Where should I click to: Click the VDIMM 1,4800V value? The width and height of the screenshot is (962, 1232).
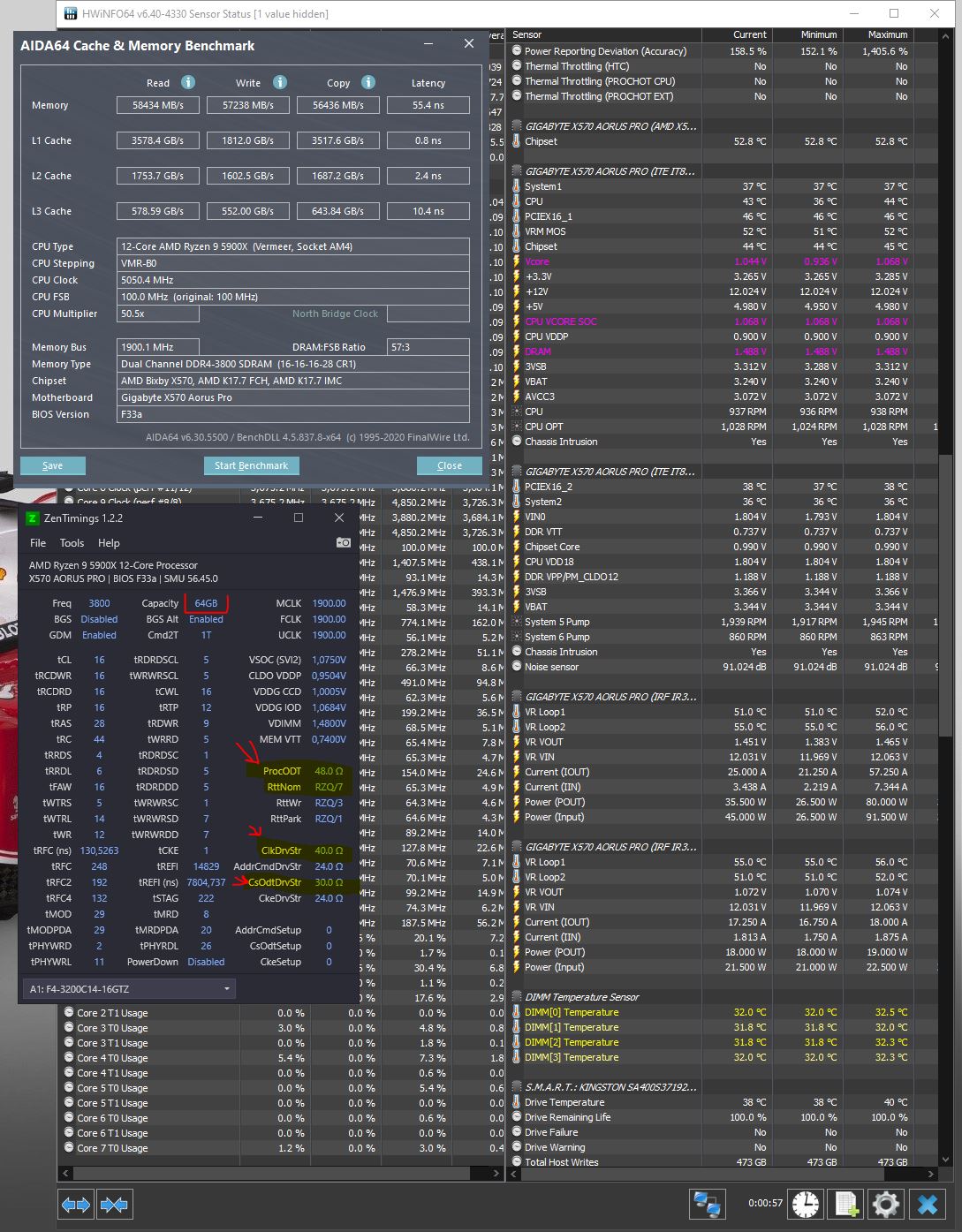[x=329, y=723]
